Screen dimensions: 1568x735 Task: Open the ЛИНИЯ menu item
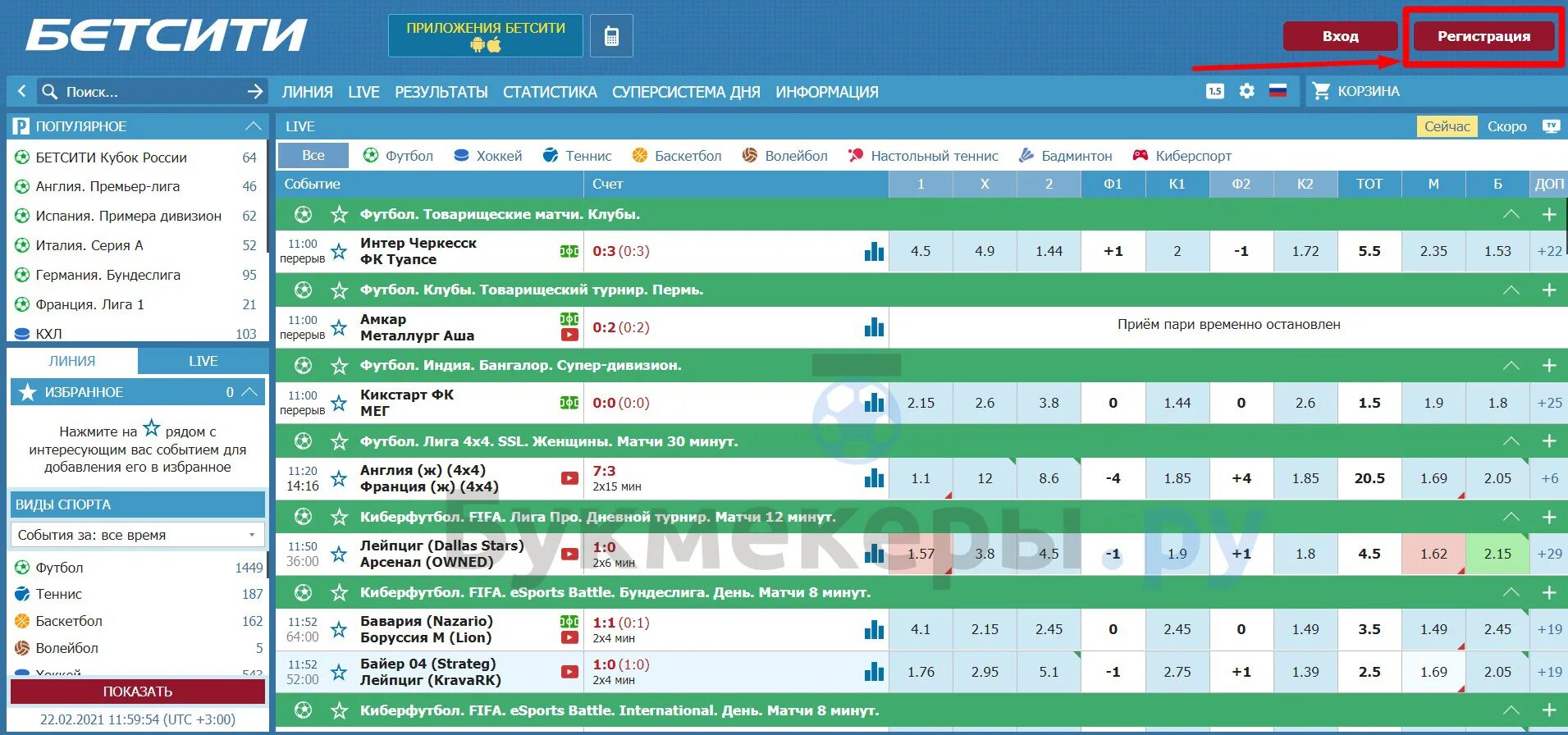307,92
